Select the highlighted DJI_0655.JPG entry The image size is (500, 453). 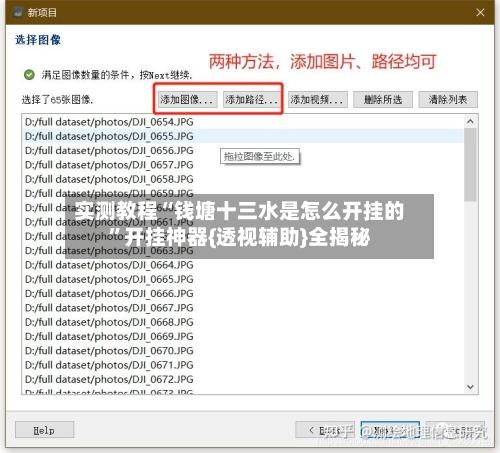[243, 136]
